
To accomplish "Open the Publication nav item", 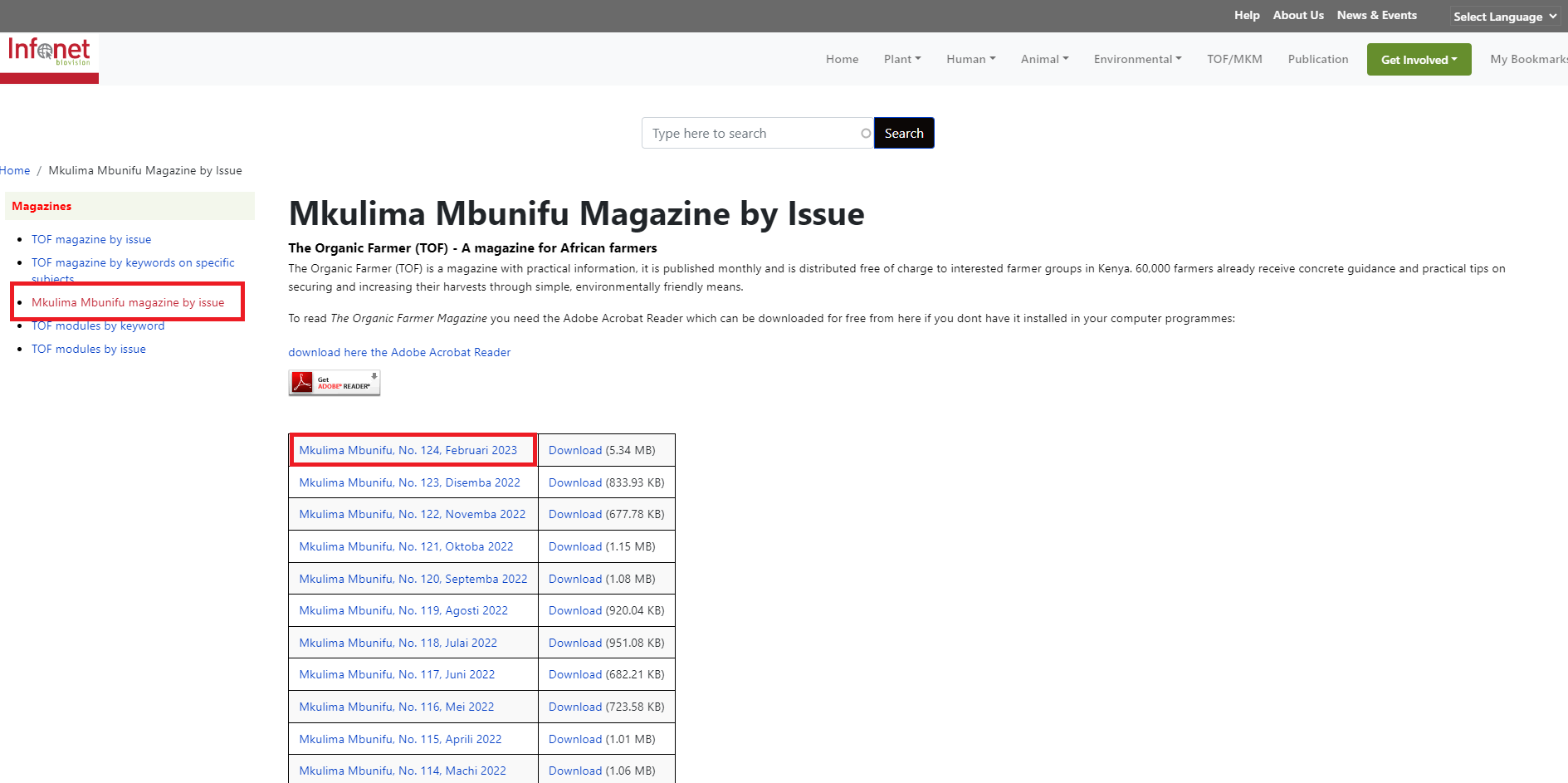I will [x=1318, y=59].
